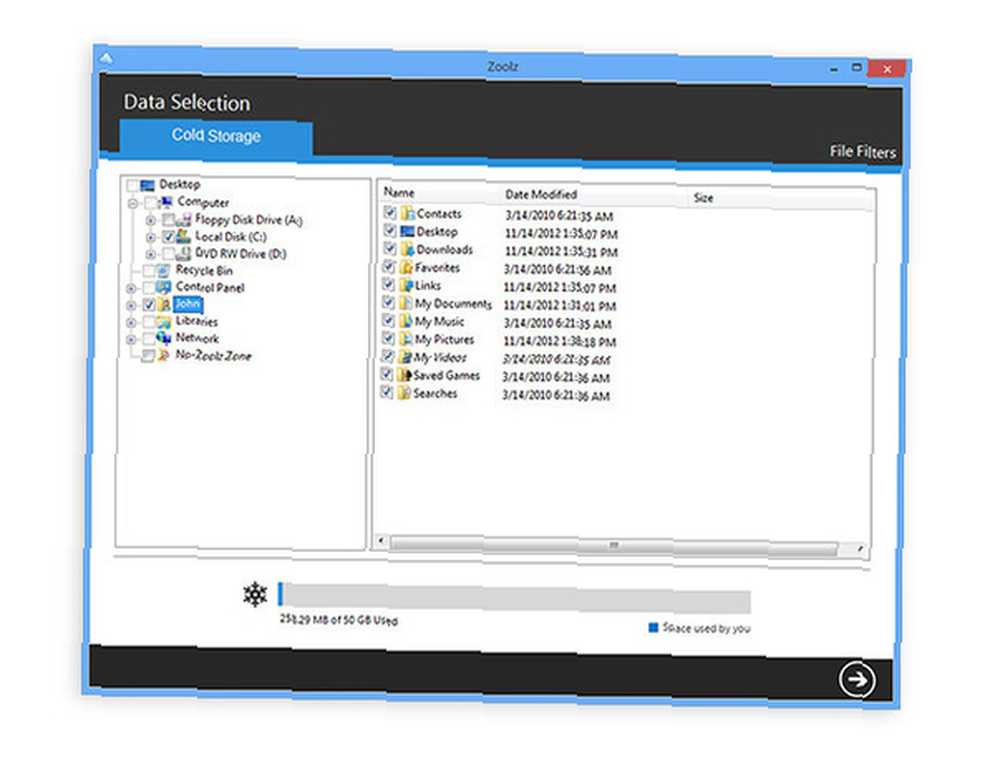The width and height of the screenshot is (1000, 757).
Task: Select the Cold Storage tab
Action: click(216, 136)
